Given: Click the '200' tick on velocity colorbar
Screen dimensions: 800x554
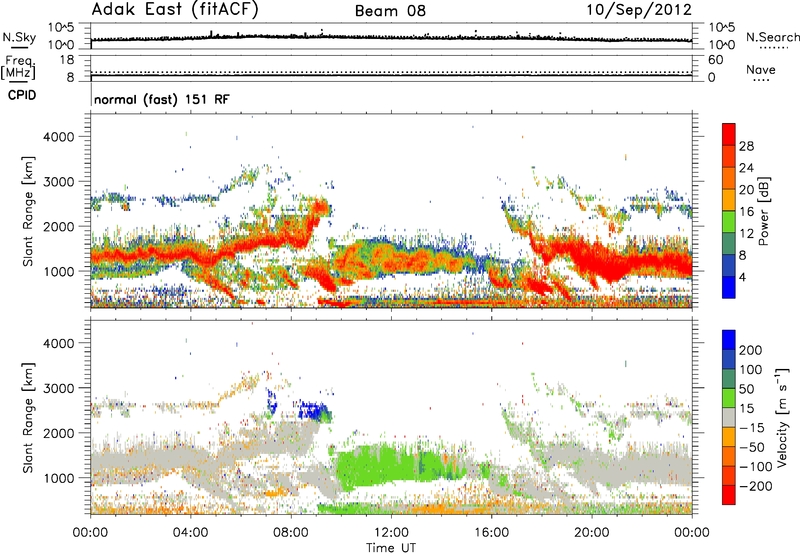Looking at the screenshot, I should [751, 350].
